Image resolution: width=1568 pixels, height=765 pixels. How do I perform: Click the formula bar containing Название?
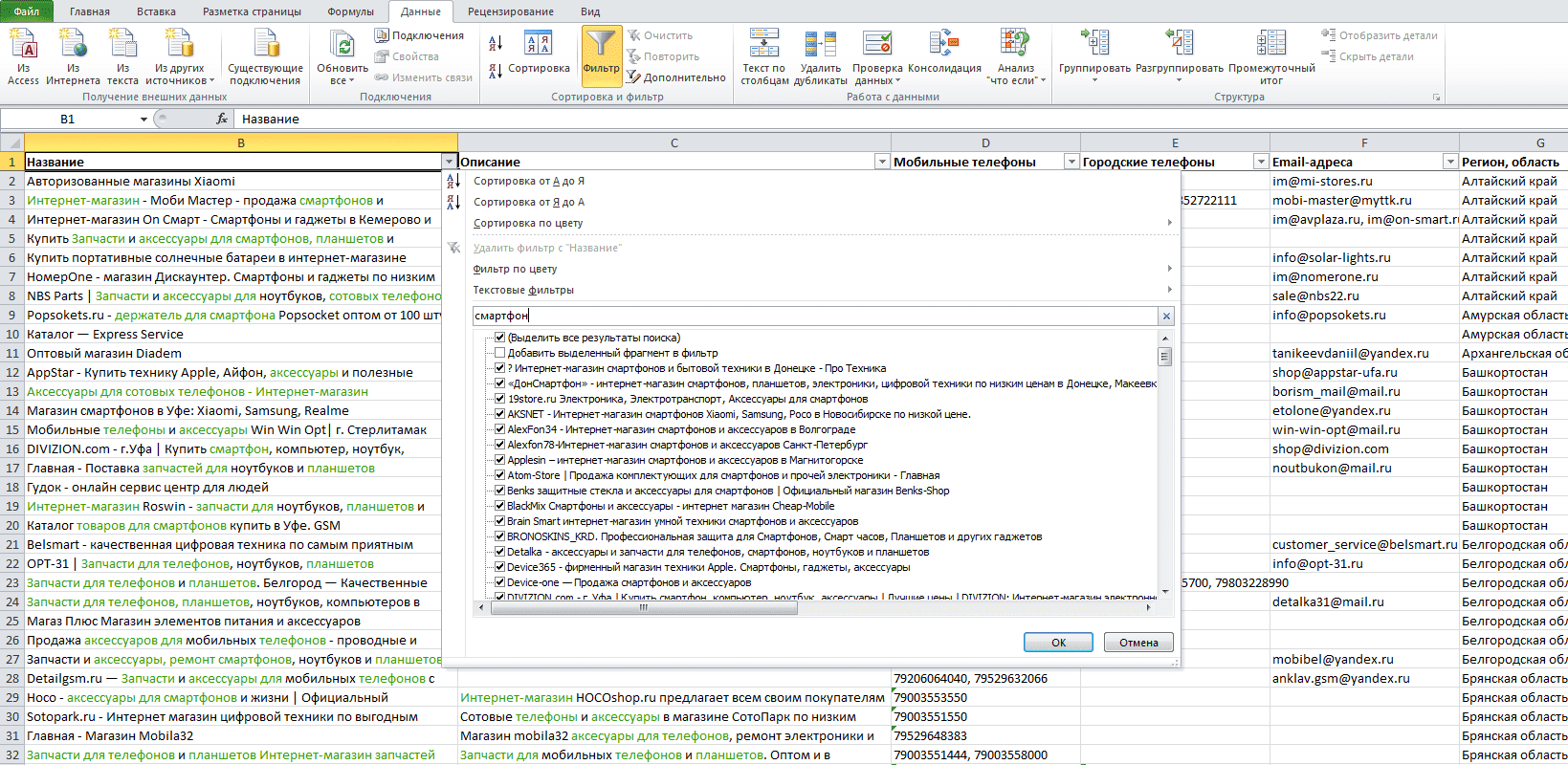click(x=899, y=119)
